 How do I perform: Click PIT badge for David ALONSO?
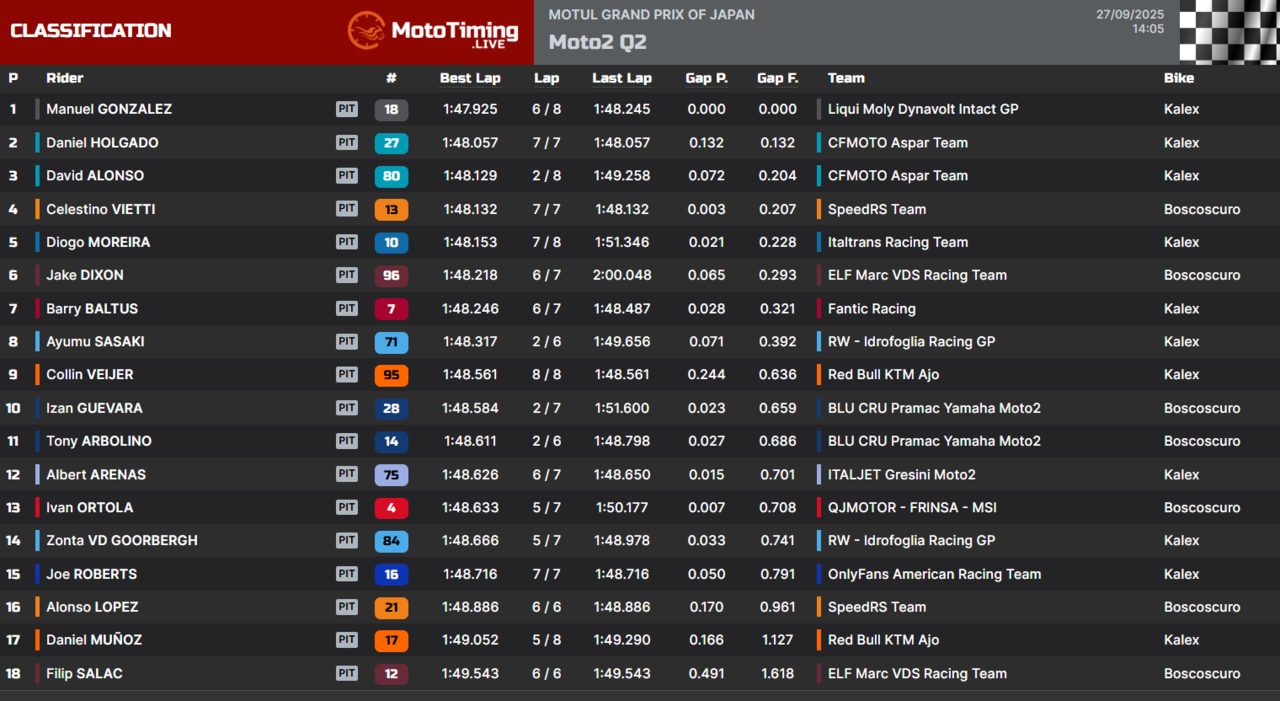tap(347, 175)
